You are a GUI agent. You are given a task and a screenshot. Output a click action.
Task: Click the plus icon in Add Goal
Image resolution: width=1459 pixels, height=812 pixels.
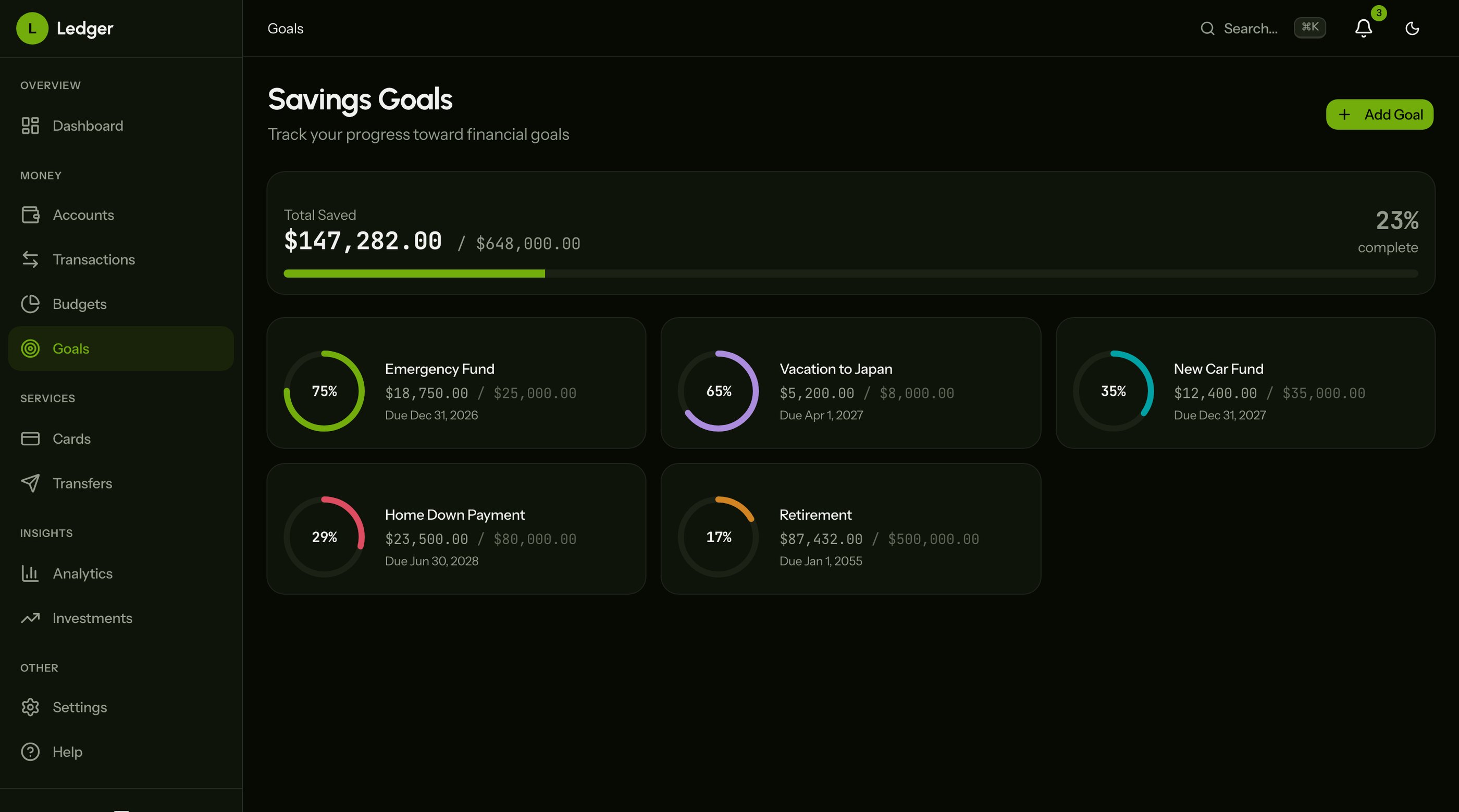tap(1344, 115)
